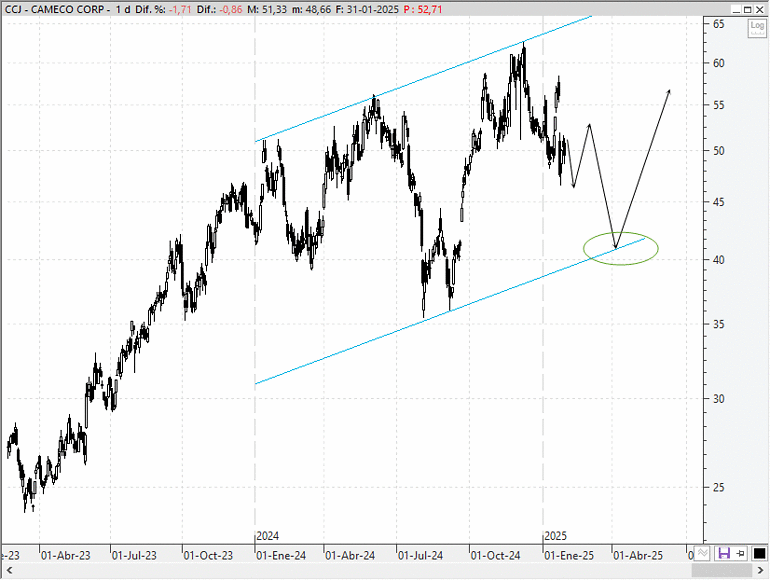
Task: Click the double-chevron expand button
Action: 703,553
